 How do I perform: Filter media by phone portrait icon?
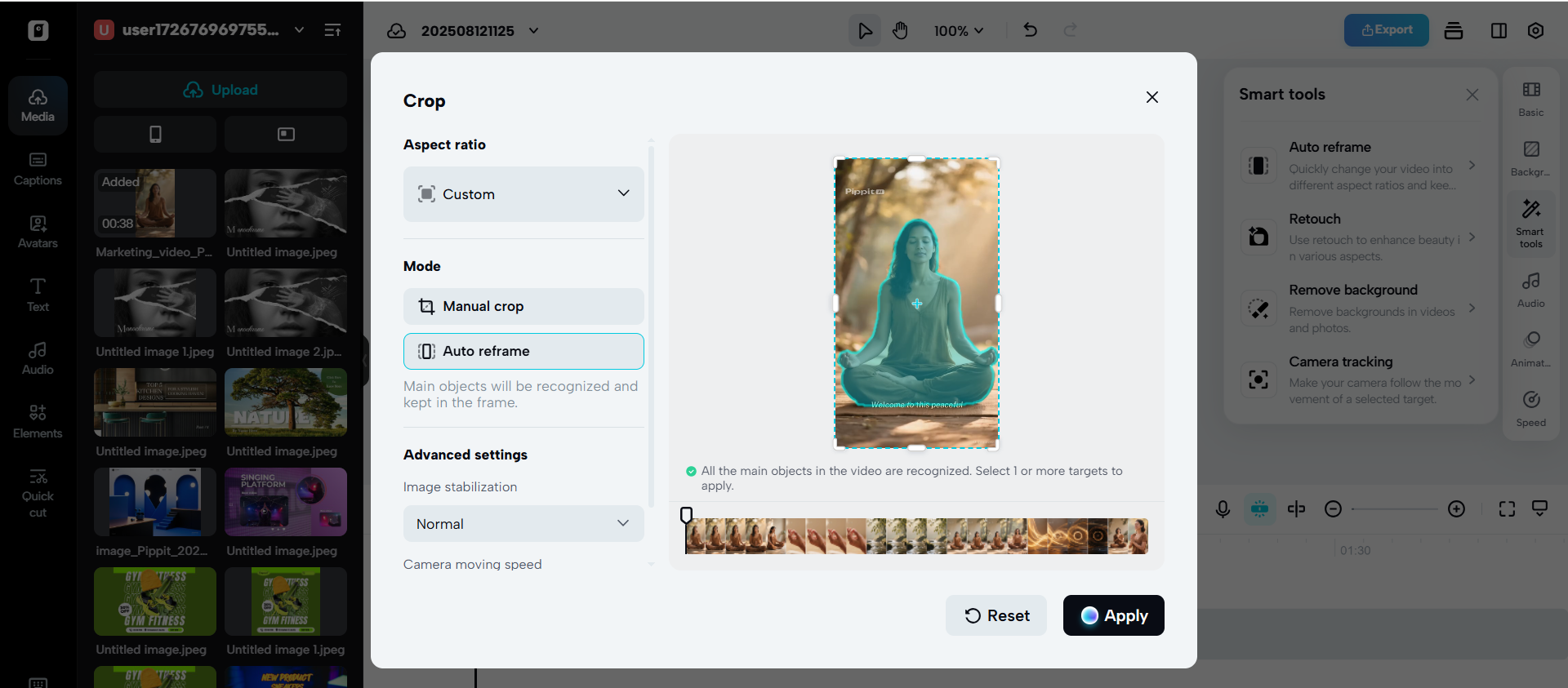tap(155, 134)
